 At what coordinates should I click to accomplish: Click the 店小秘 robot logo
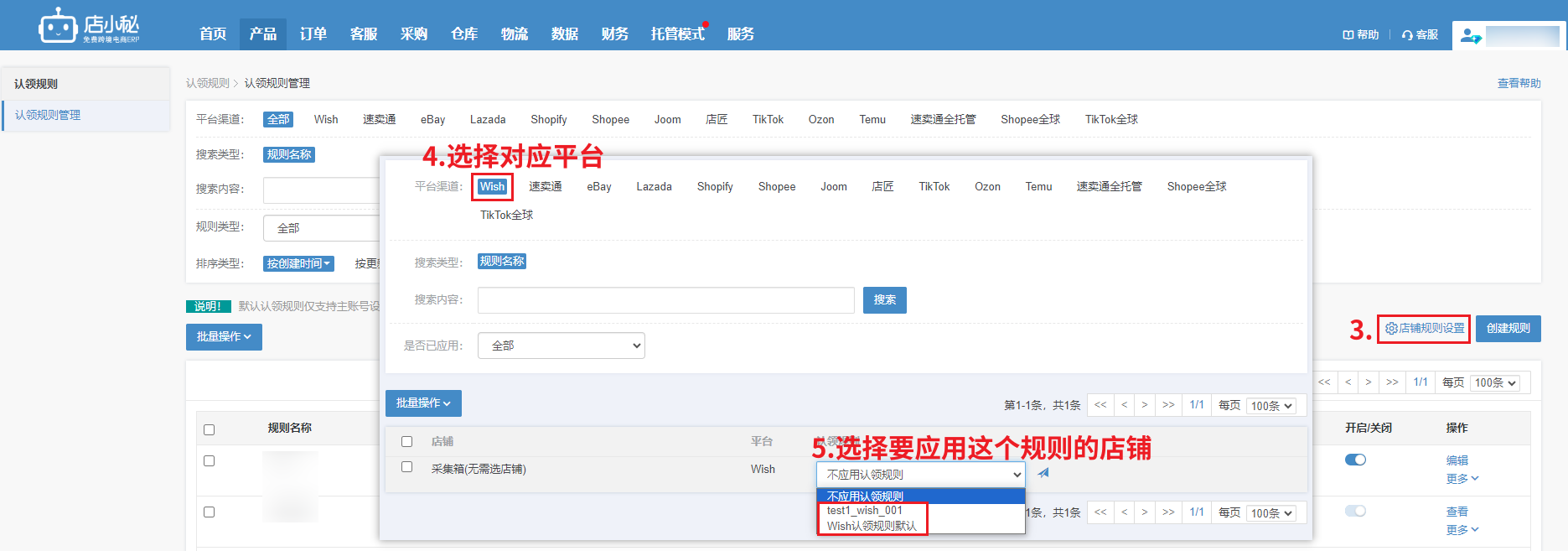pos(88,25)
